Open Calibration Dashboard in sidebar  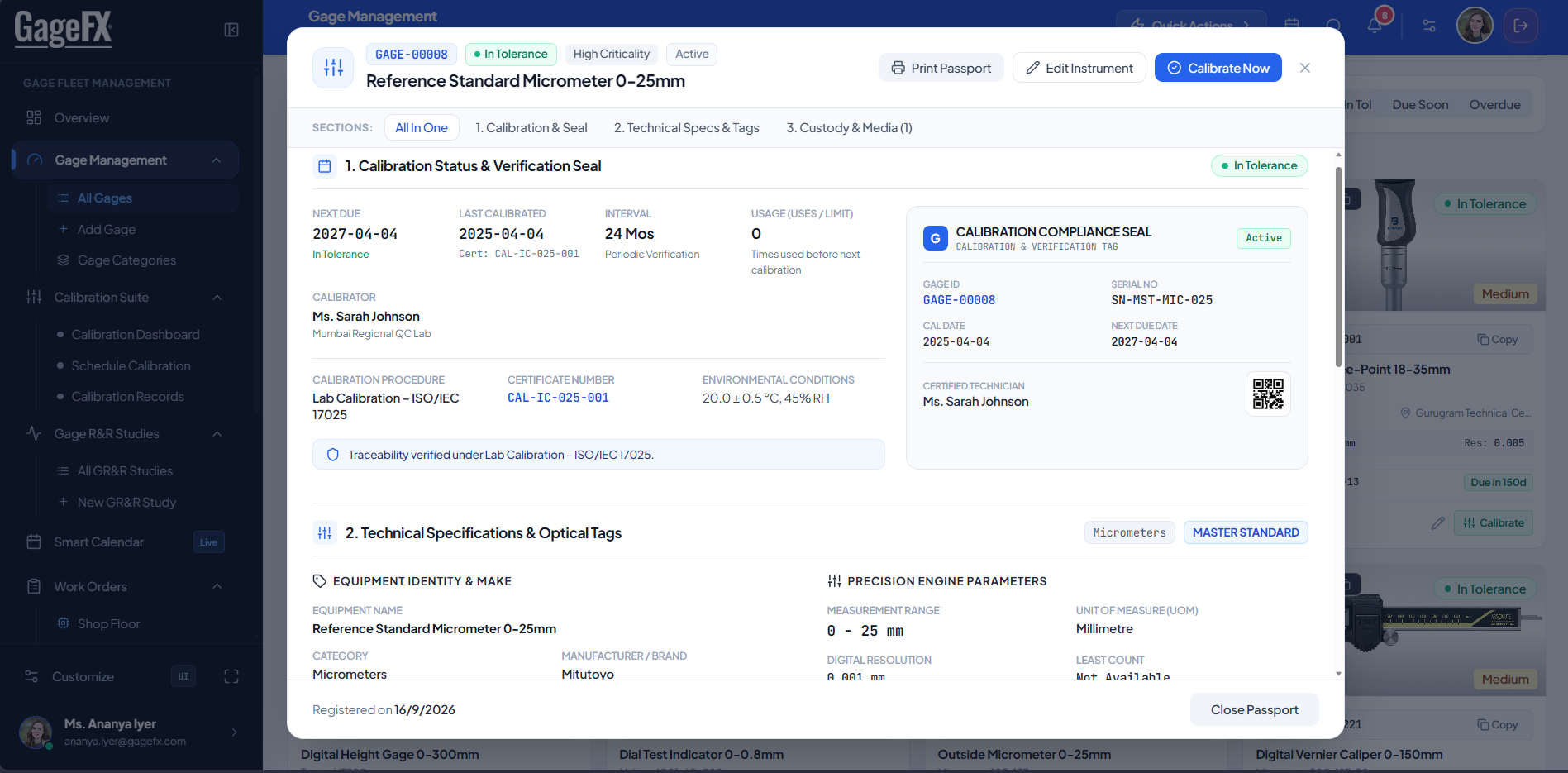pos(136,335)
